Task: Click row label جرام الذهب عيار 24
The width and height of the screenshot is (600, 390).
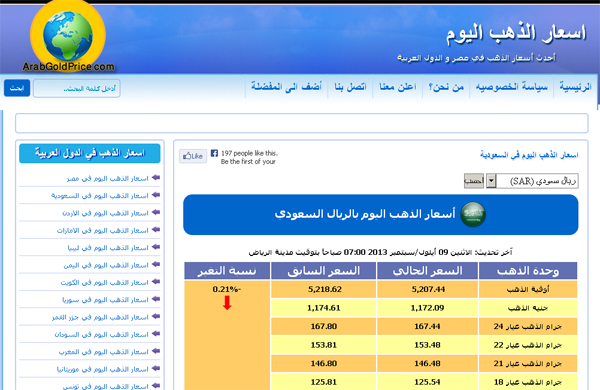Action: tap(528, 326)
